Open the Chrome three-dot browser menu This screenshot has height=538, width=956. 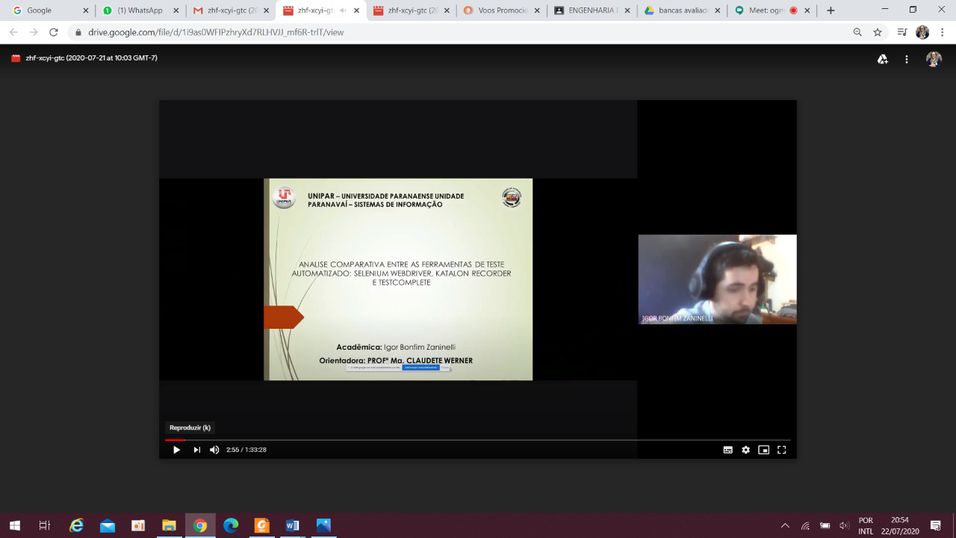942,32
